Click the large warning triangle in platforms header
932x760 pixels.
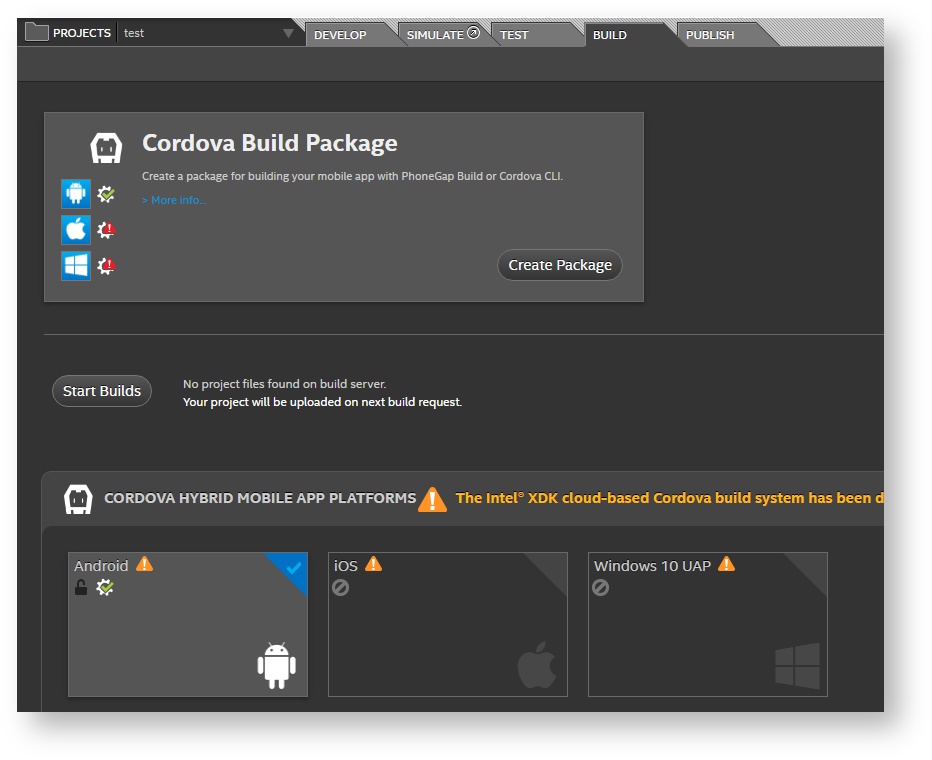click(432, 499)
